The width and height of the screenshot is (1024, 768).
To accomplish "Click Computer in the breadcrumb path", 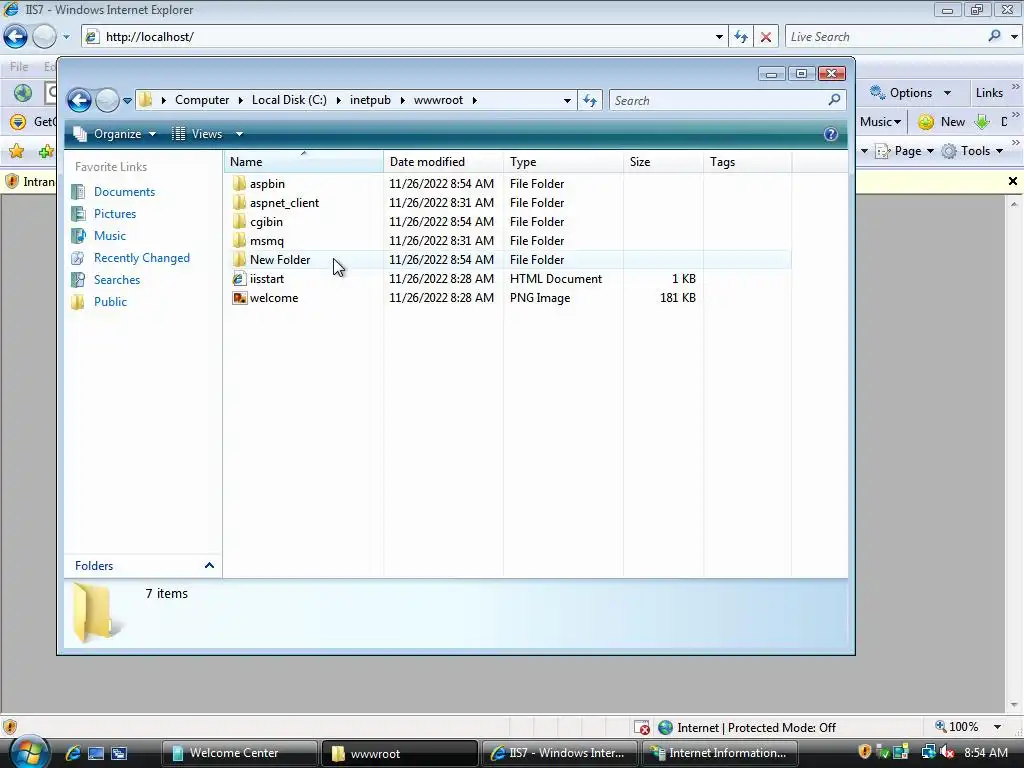I will click(202, 100).
